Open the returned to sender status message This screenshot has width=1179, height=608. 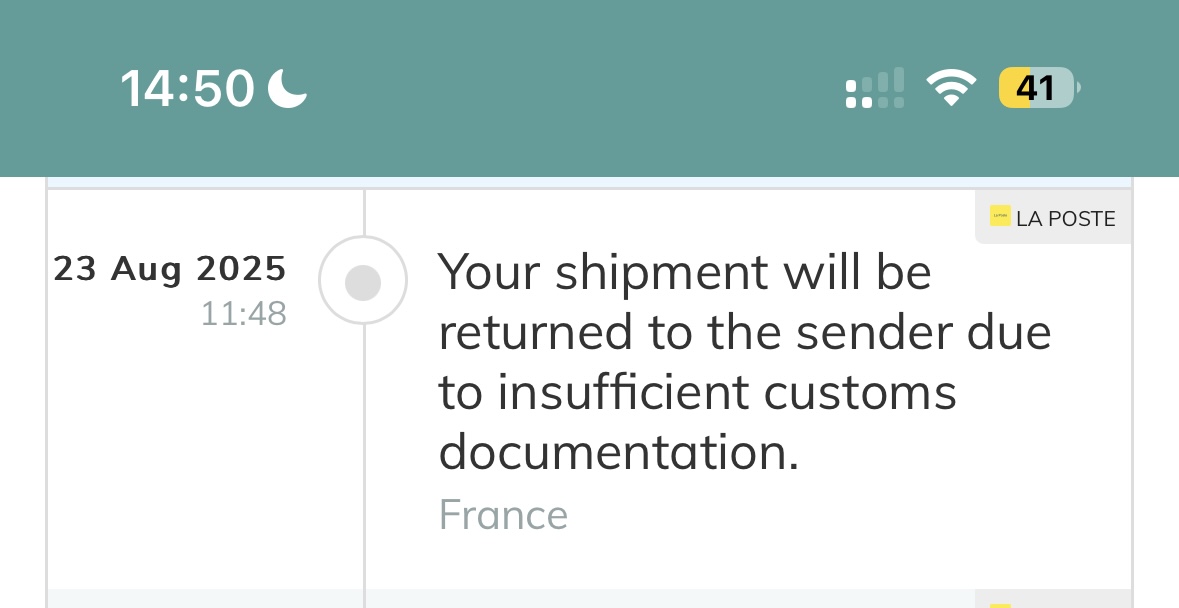coord(744,361)
